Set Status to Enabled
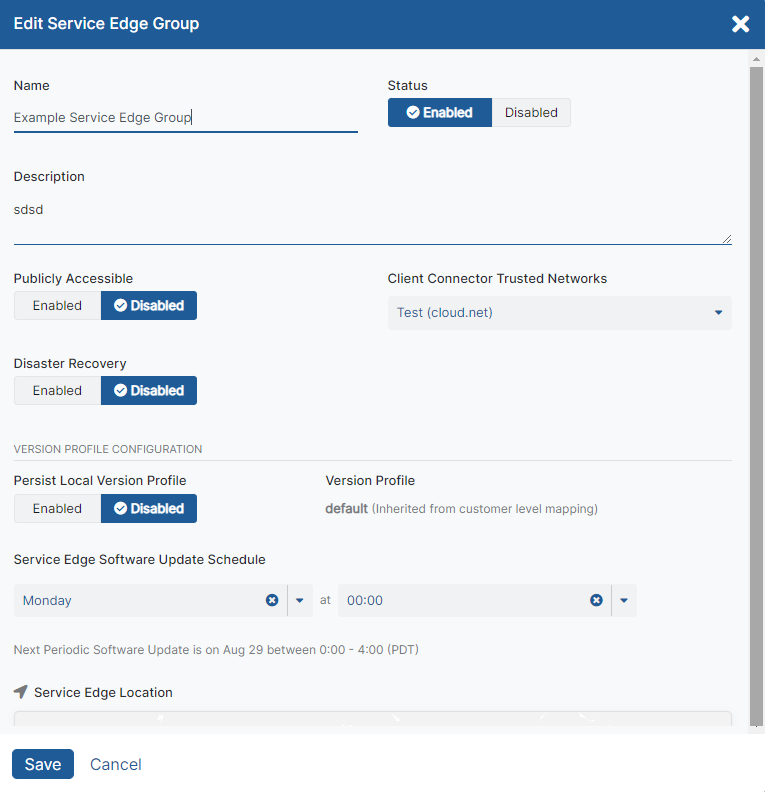Image resolution: width=765 pixels, height=792 pixels. click(x=440, y=113)
